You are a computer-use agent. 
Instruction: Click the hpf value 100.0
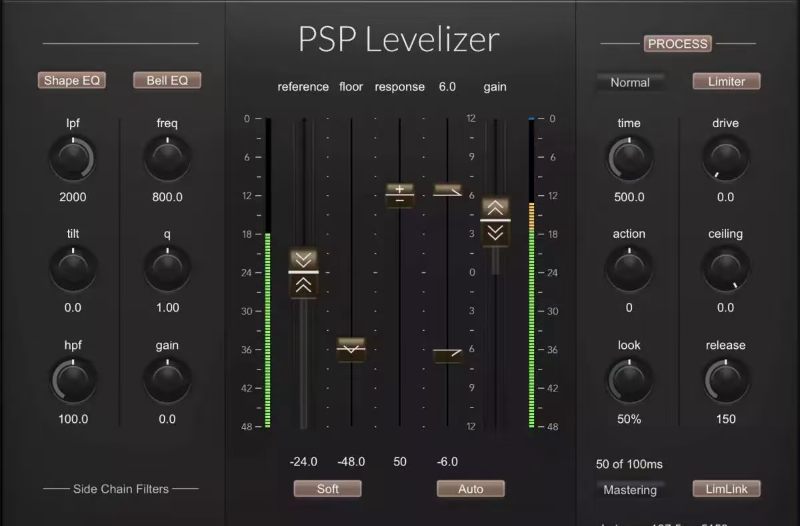73,419
